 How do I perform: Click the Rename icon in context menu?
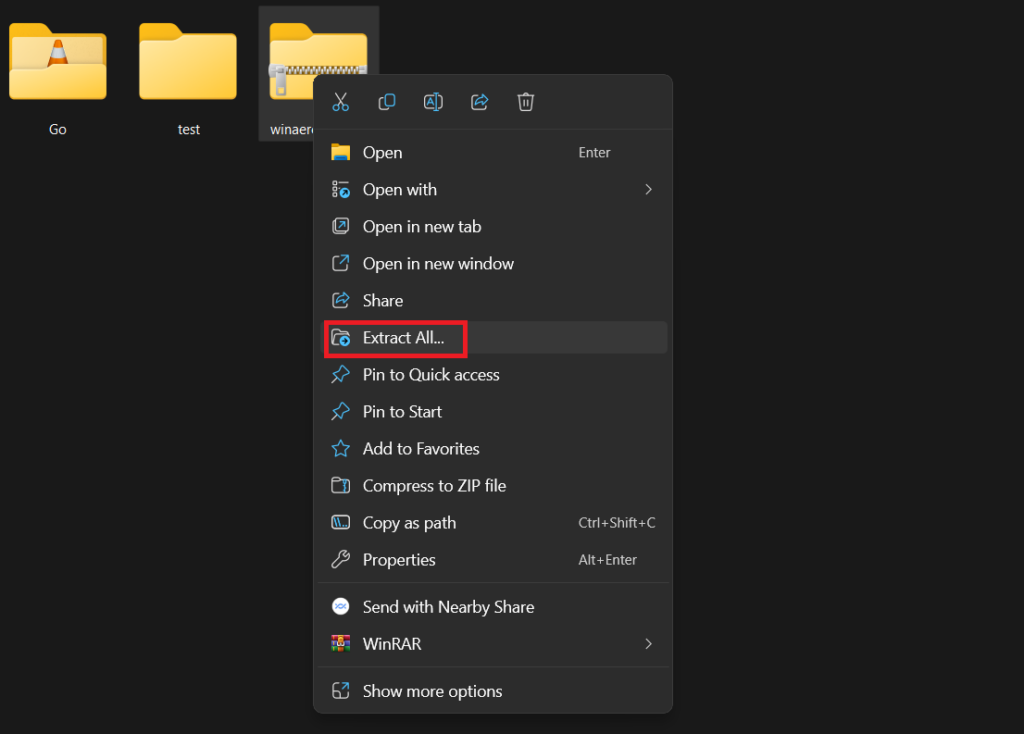tap(433, 102)
